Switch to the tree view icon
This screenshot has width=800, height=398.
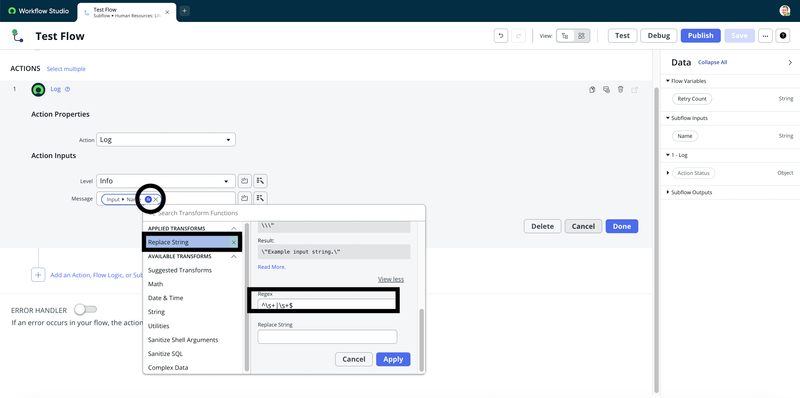coord(564,36)
